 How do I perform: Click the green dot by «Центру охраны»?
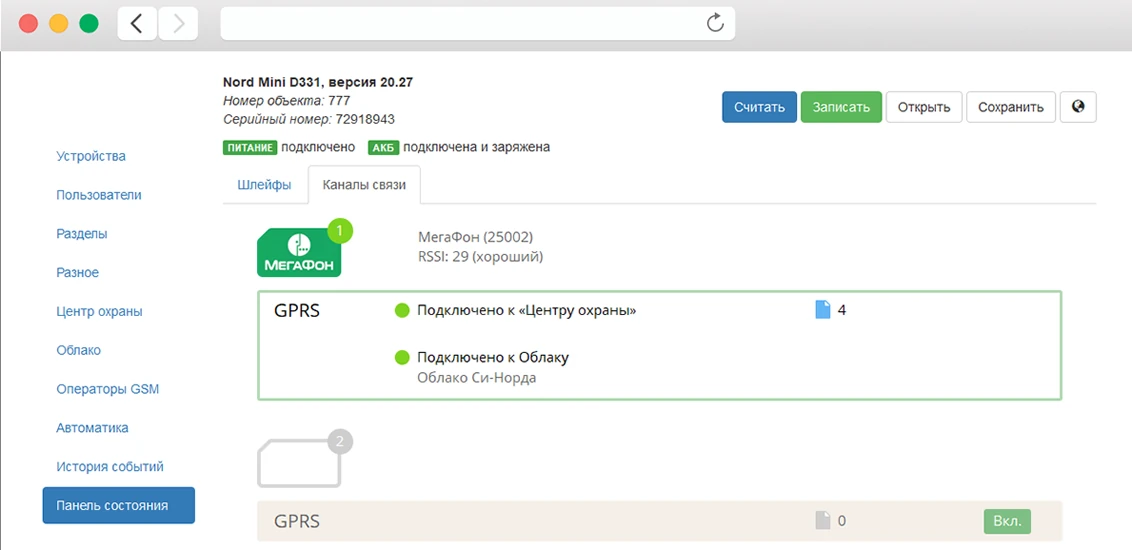pos(403,310)
